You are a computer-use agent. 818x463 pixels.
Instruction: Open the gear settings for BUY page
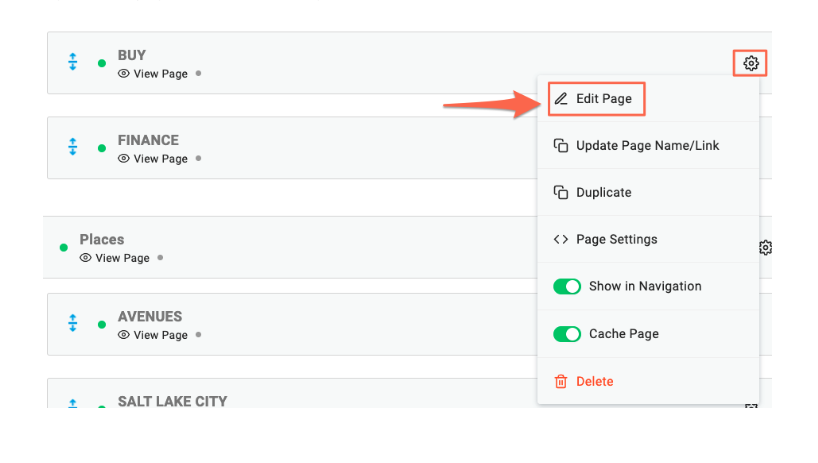tap(751, 63)
